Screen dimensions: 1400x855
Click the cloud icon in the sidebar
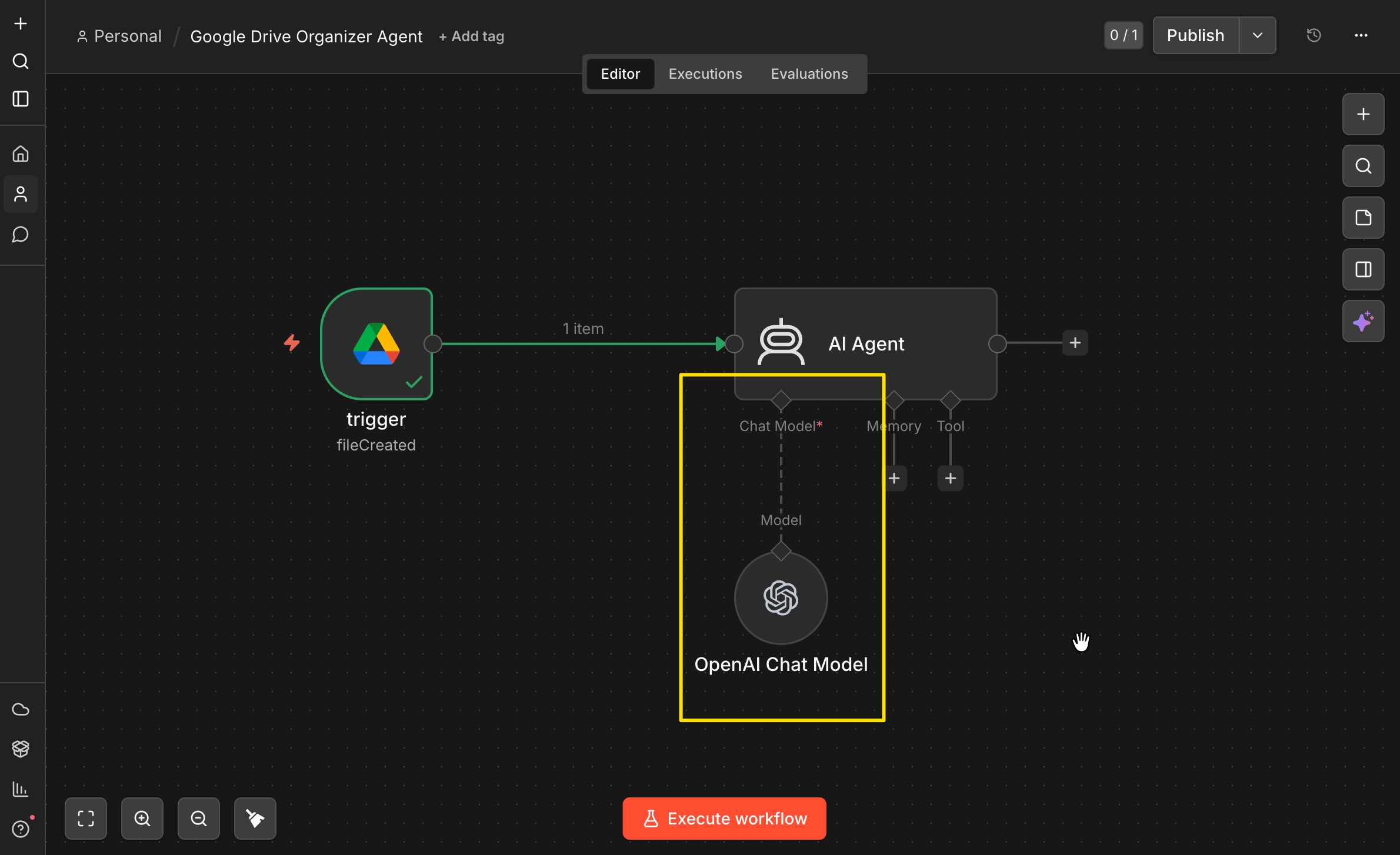(x=21, y=709)
